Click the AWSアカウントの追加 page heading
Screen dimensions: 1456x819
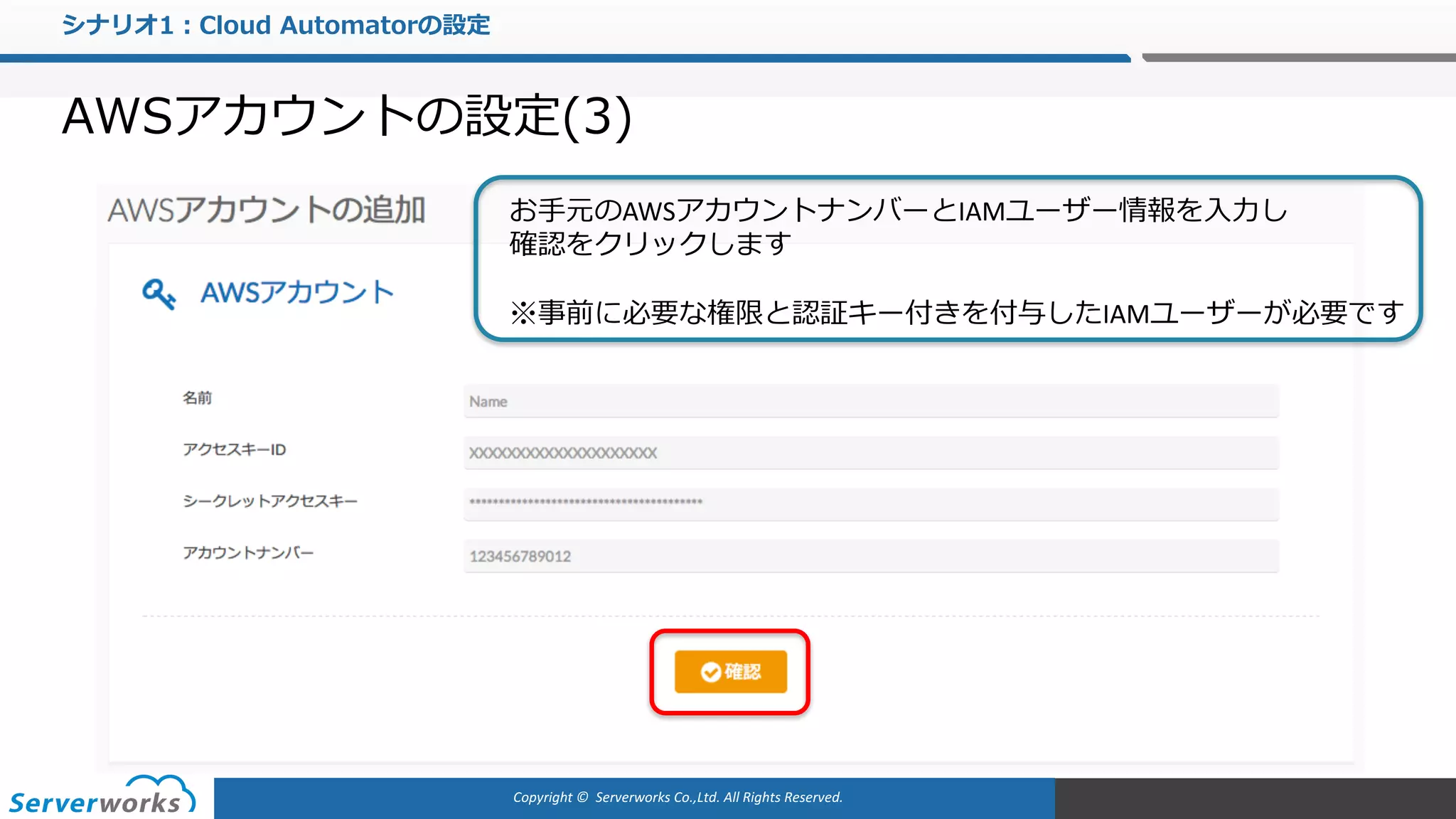click(x=266, y=210)
